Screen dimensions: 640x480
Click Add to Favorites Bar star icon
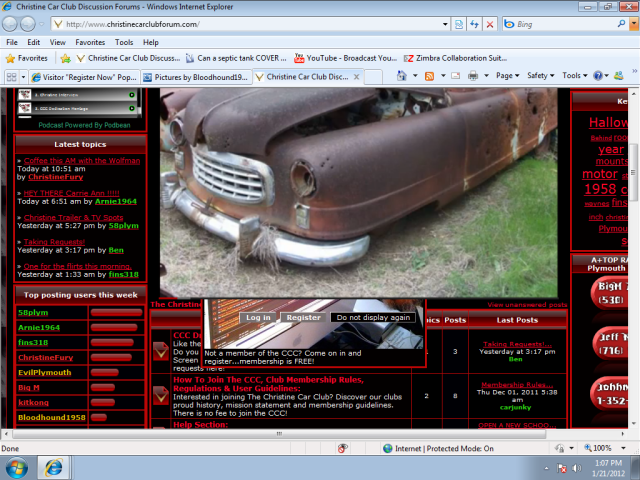(65, 58)
